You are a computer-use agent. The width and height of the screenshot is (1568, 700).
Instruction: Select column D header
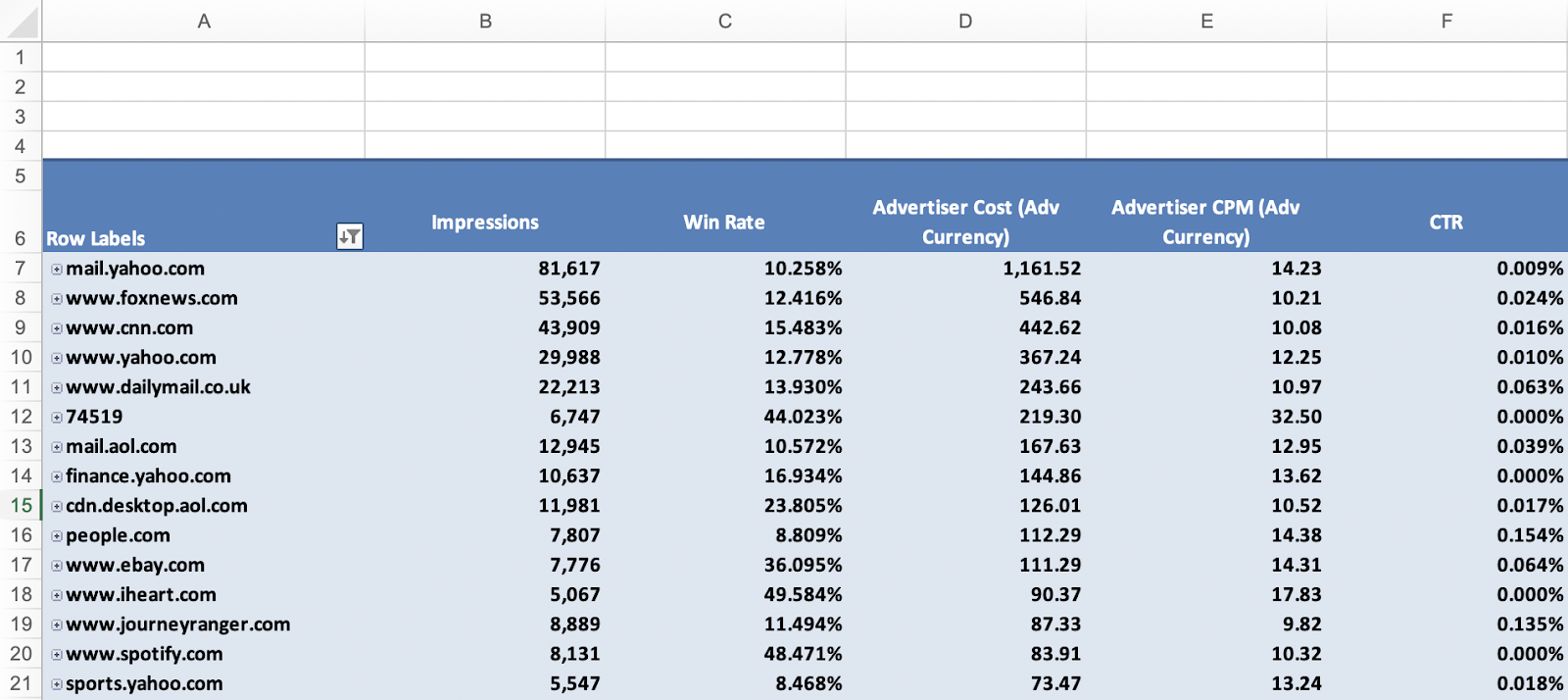point(965,21)
